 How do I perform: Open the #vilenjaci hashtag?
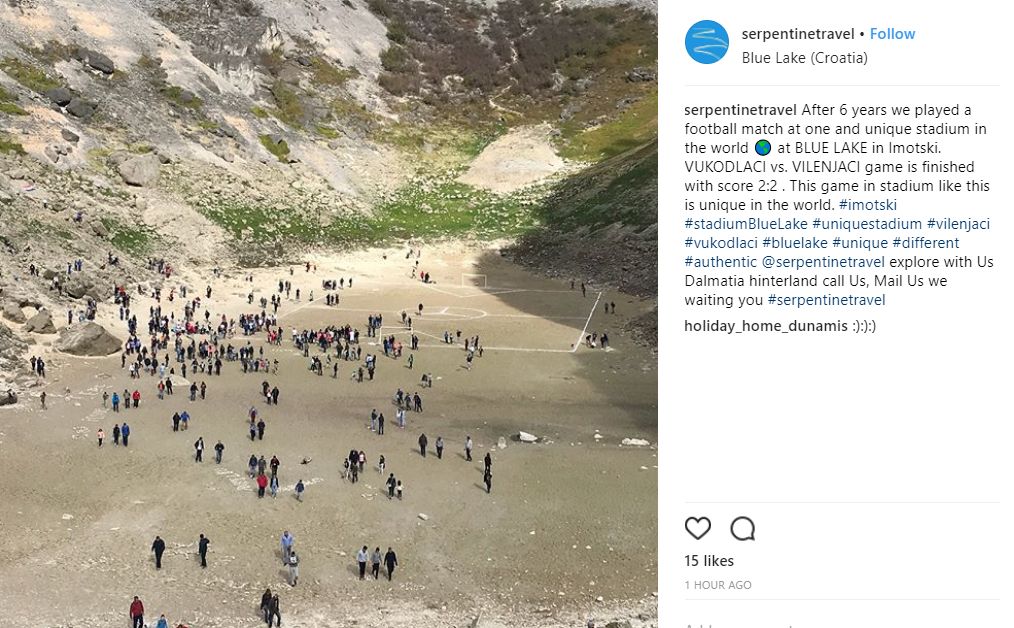pos(958,224)
